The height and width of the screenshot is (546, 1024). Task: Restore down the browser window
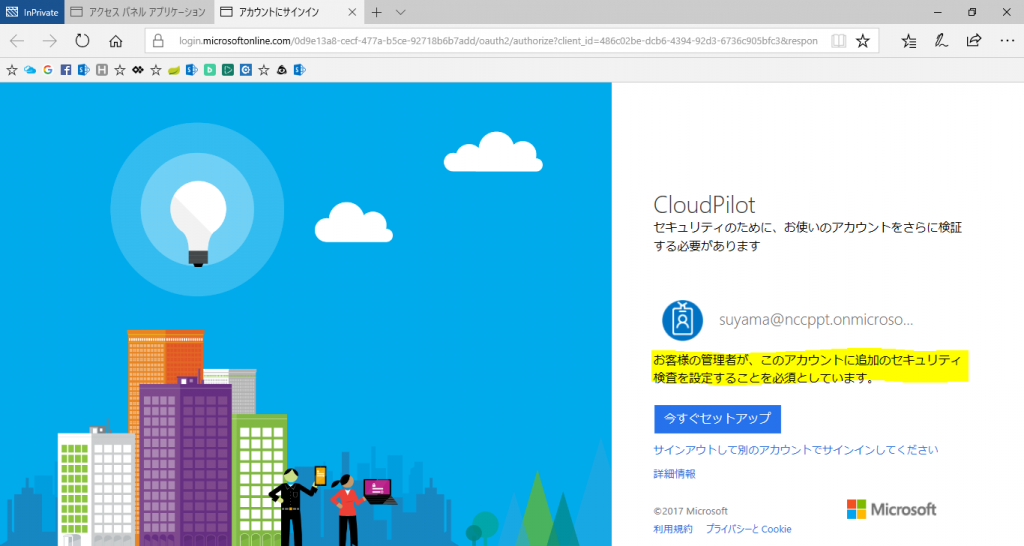coord(972,12)
